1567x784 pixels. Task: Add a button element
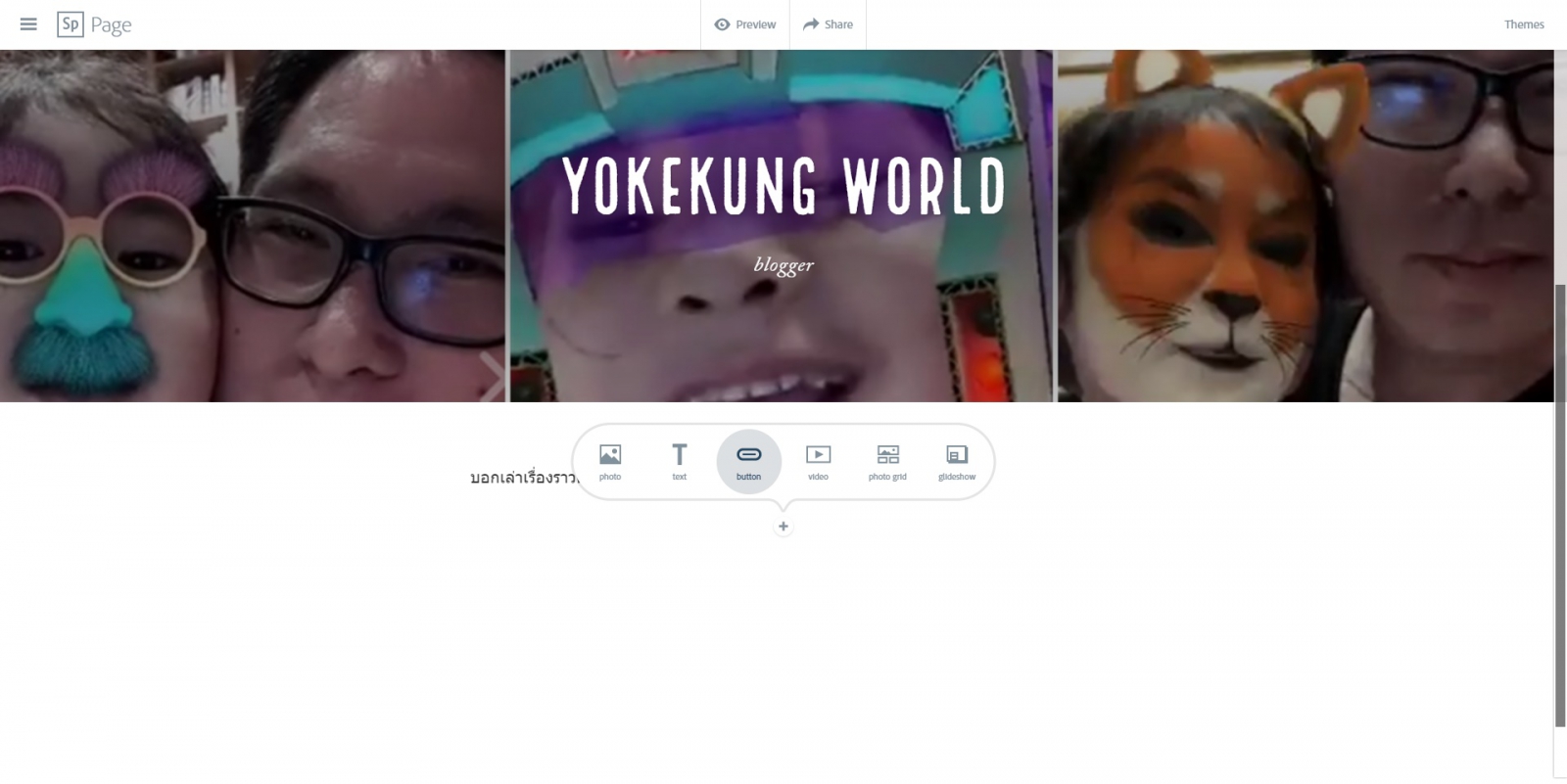point(749,462)
